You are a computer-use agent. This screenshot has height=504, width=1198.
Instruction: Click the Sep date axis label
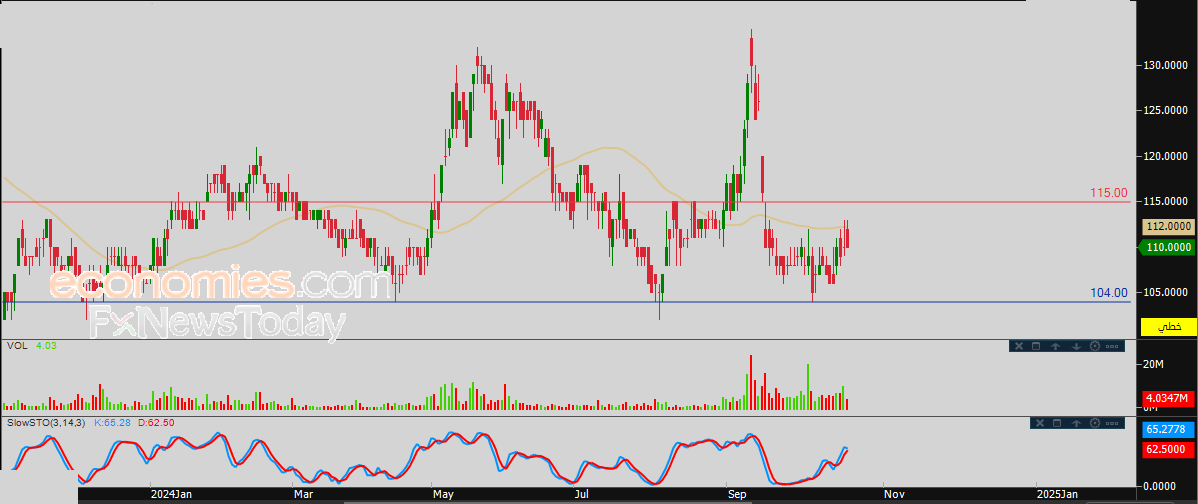pyautogui.click(x=738, y=495)
